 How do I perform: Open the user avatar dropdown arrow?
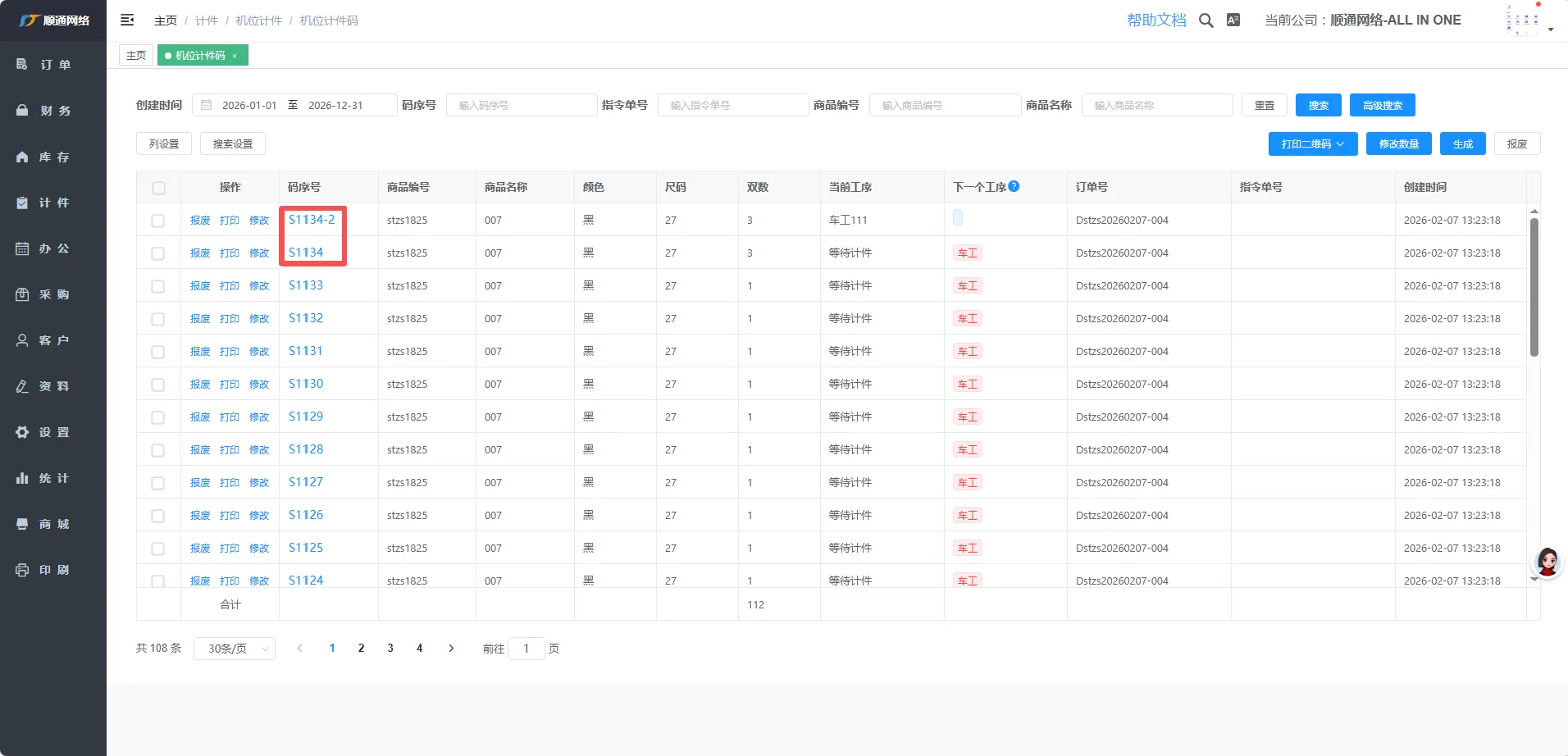pos(1550,30)
